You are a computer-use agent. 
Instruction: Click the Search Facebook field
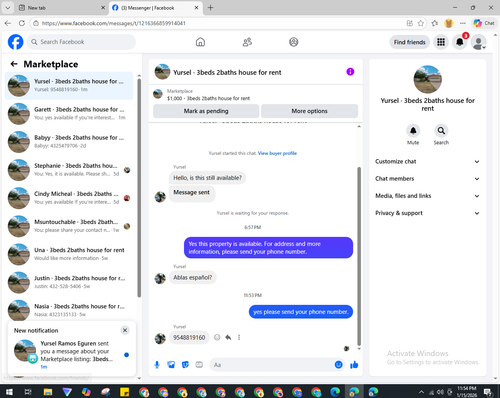tap(81, 42)
